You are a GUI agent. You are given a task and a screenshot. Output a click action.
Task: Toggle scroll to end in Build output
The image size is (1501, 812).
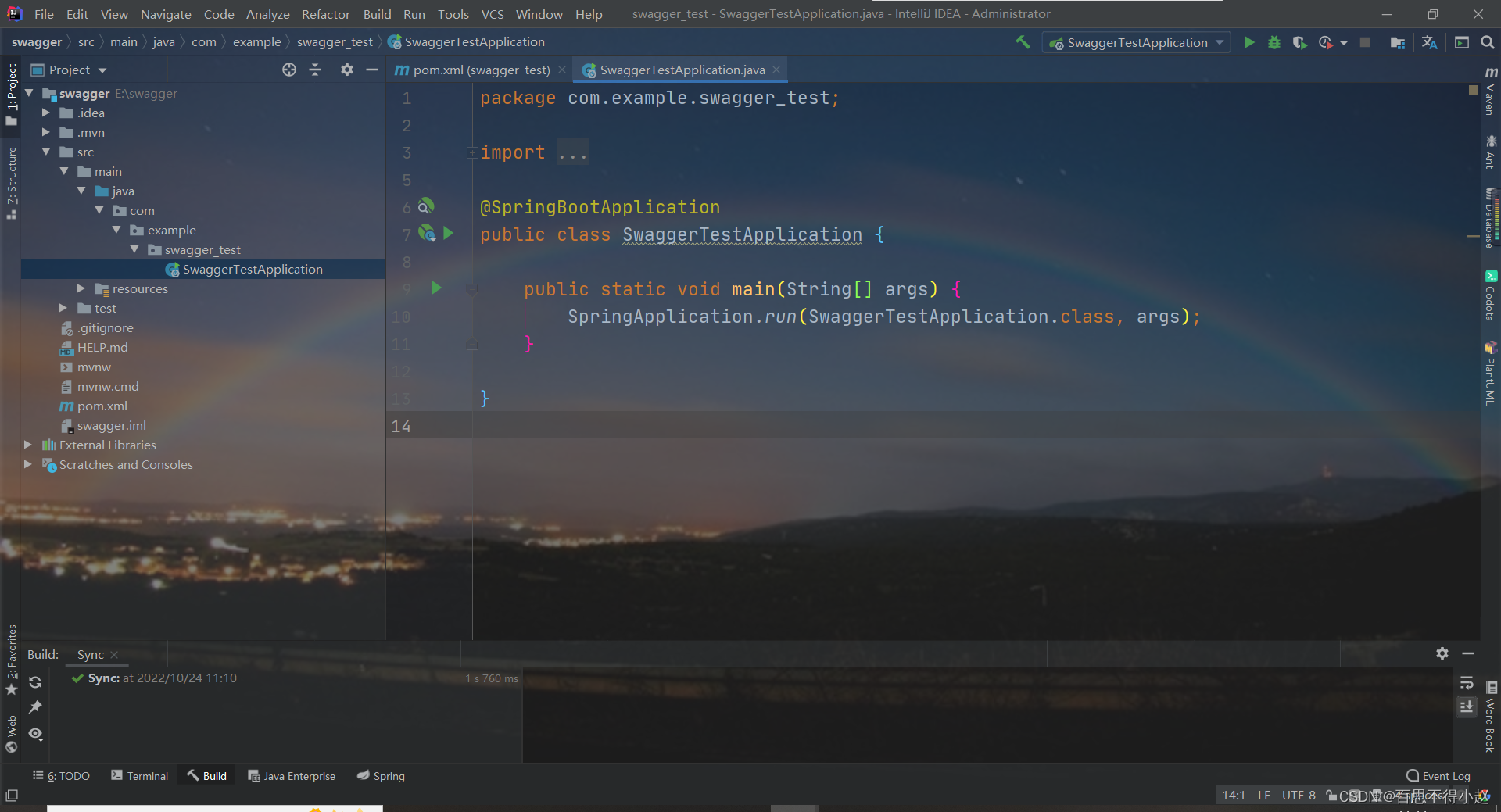(x=1467, y=706)
